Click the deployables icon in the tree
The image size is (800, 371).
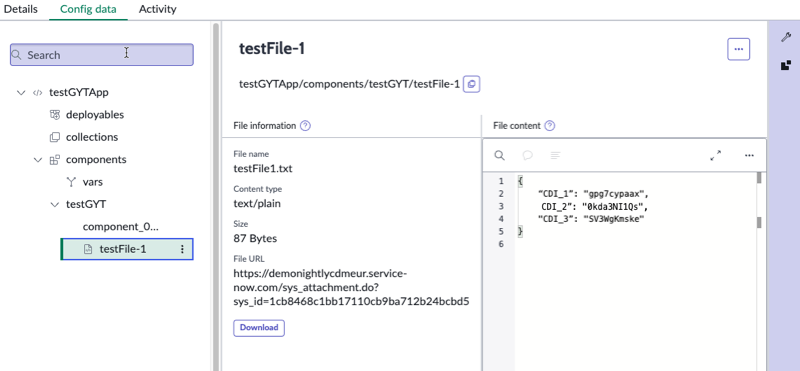[55, 115]
